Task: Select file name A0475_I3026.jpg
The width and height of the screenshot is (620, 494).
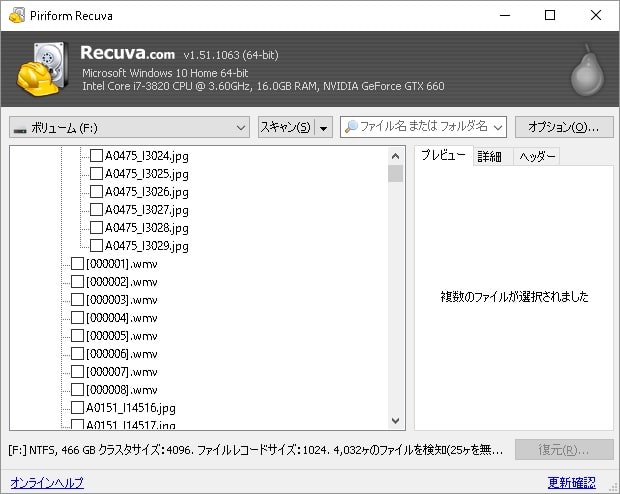Action: [x=147, y=192]
